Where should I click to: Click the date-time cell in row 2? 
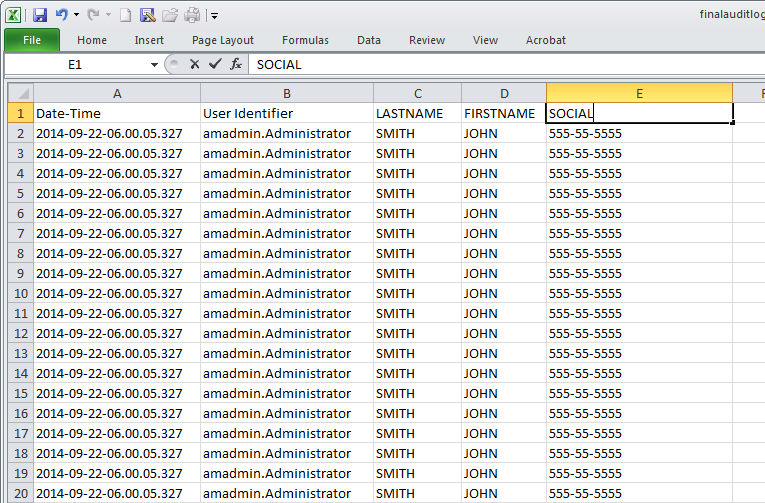point(117,133)
